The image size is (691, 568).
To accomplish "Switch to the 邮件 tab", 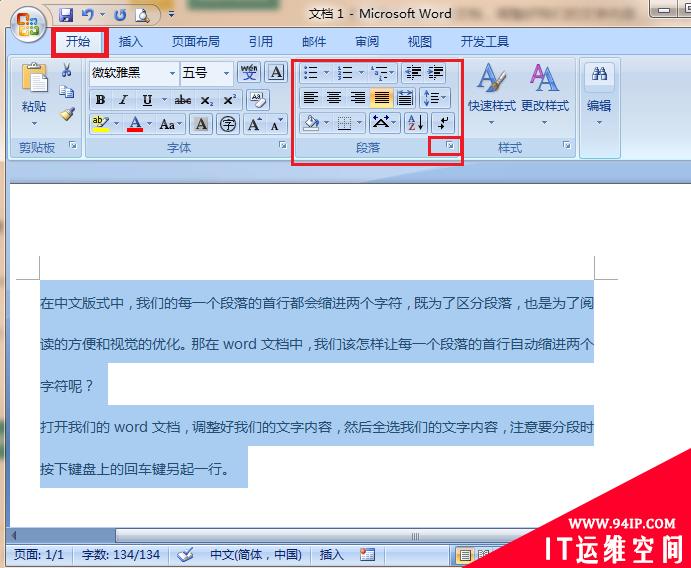I will tap(314, 41).
